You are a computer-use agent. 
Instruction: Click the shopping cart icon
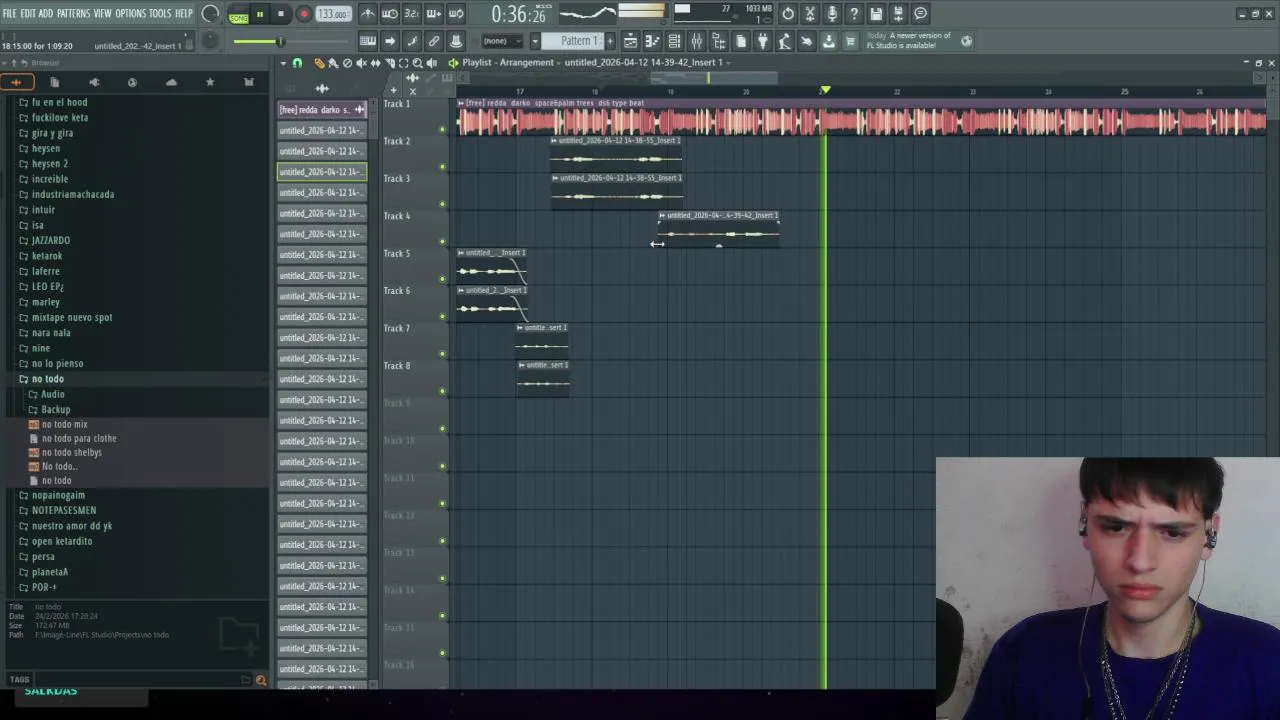tap(850, 41)
